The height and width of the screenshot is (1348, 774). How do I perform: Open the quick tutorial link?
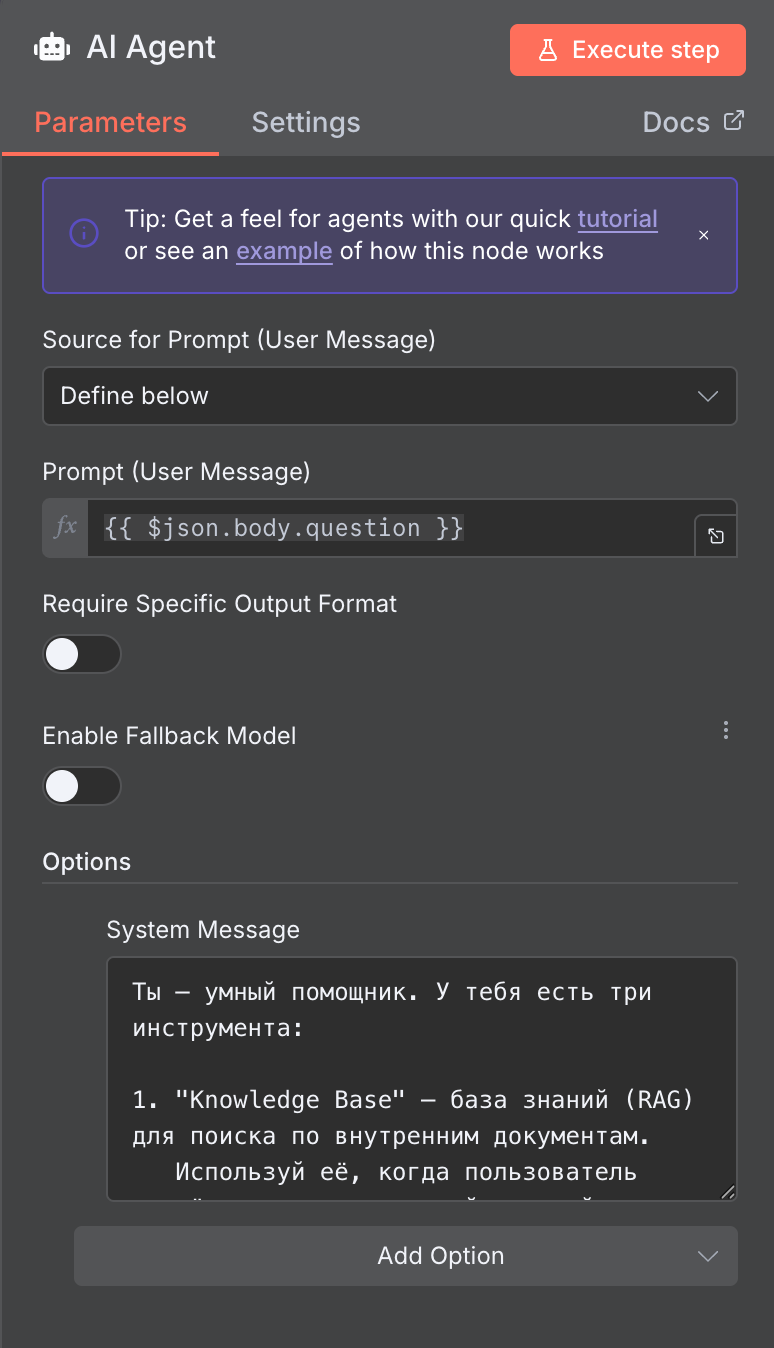coord(617,219)
